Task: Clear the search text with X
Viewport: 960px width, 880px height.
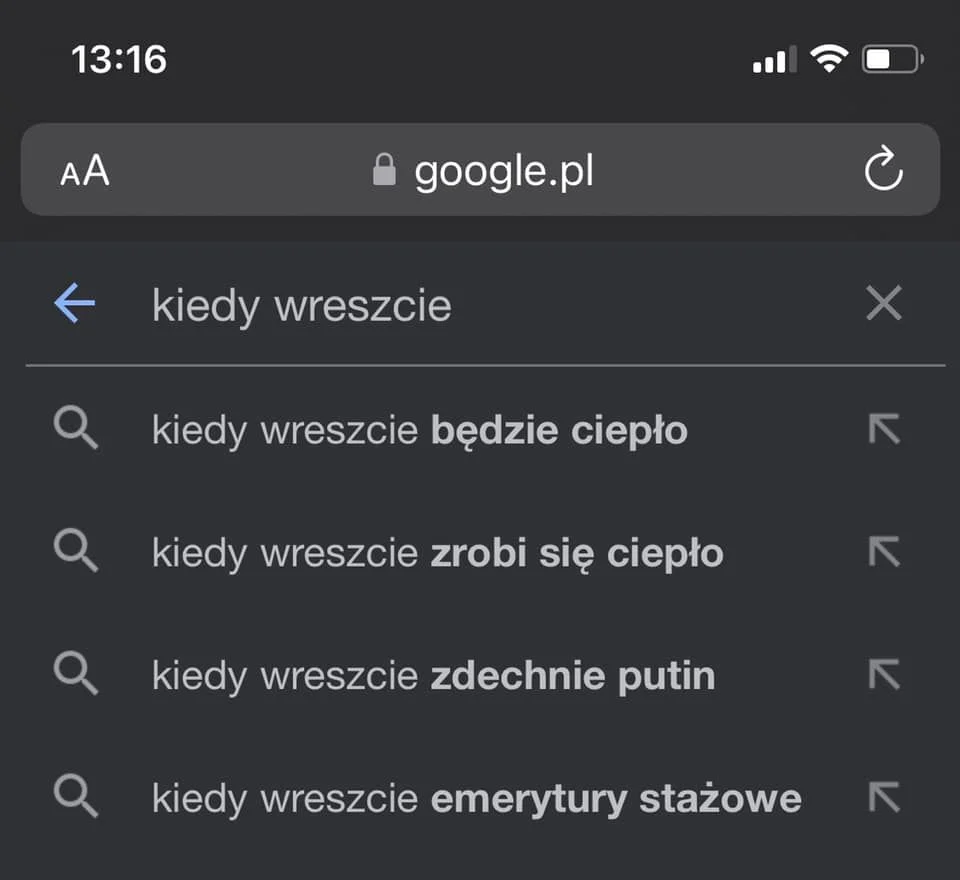Action: coord(884,303)
